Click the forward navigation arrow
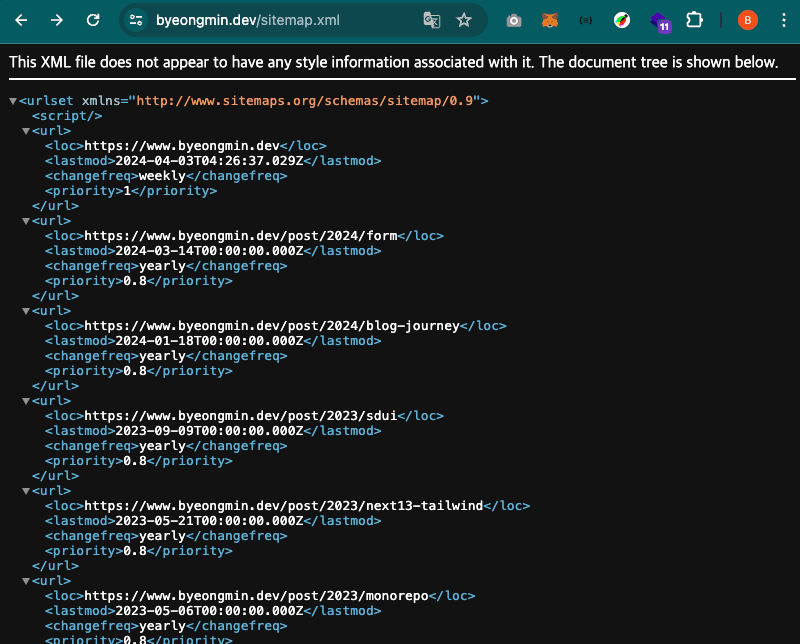The height and width of the screenshot is (644, 800). [x=56, y=20]
